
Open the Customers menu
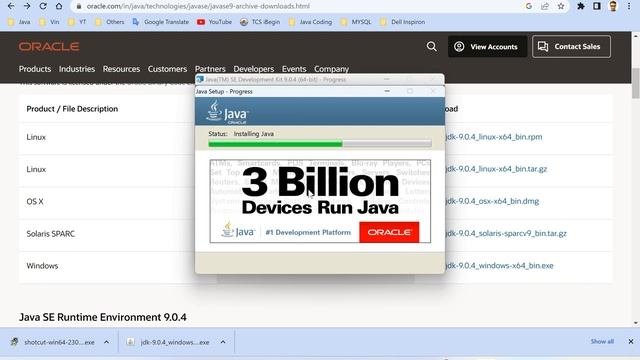pyautogui.click(x=167, y=69)
